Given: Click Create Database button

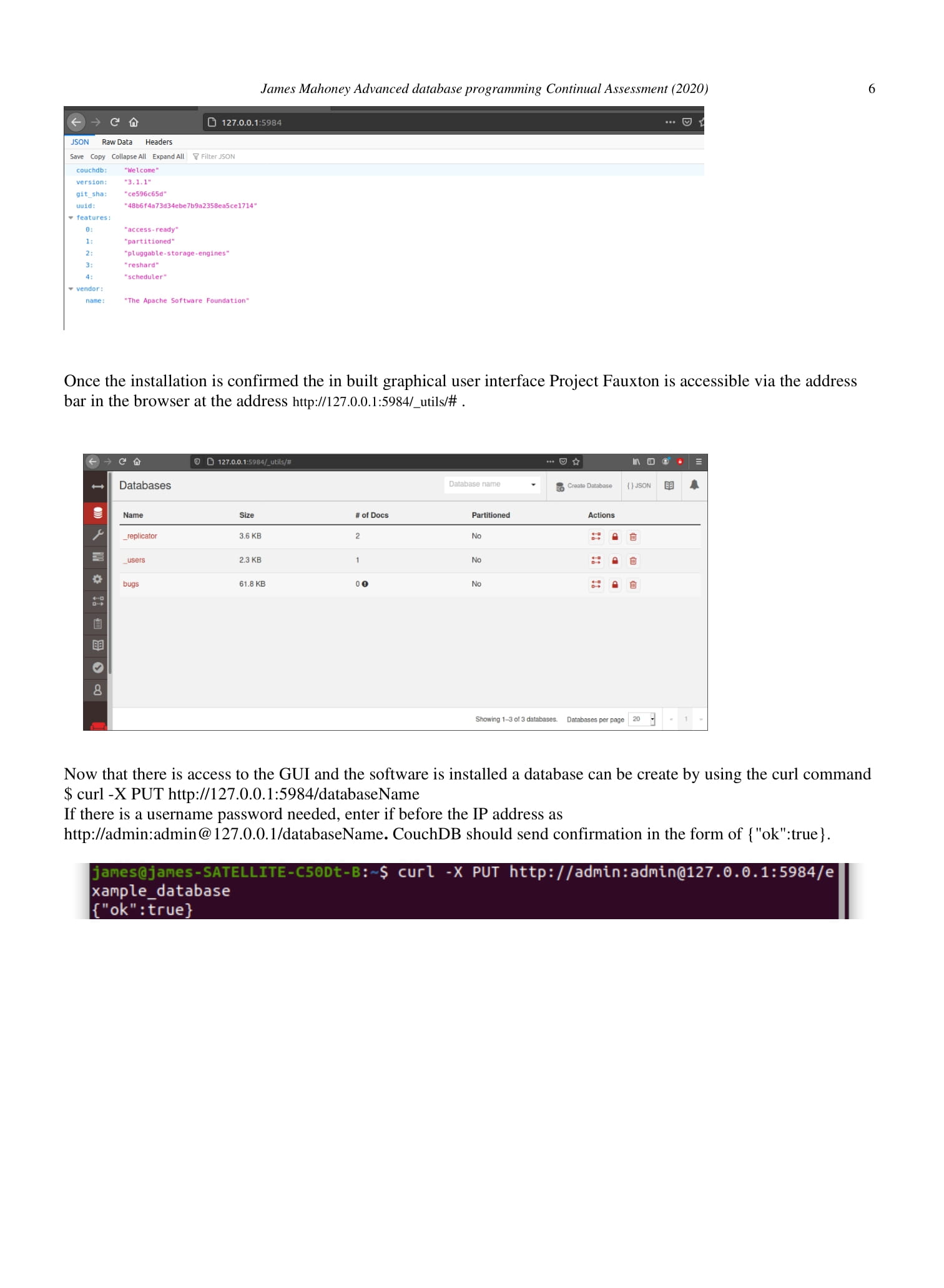Looking at the screenshot, I should point(584,486).
